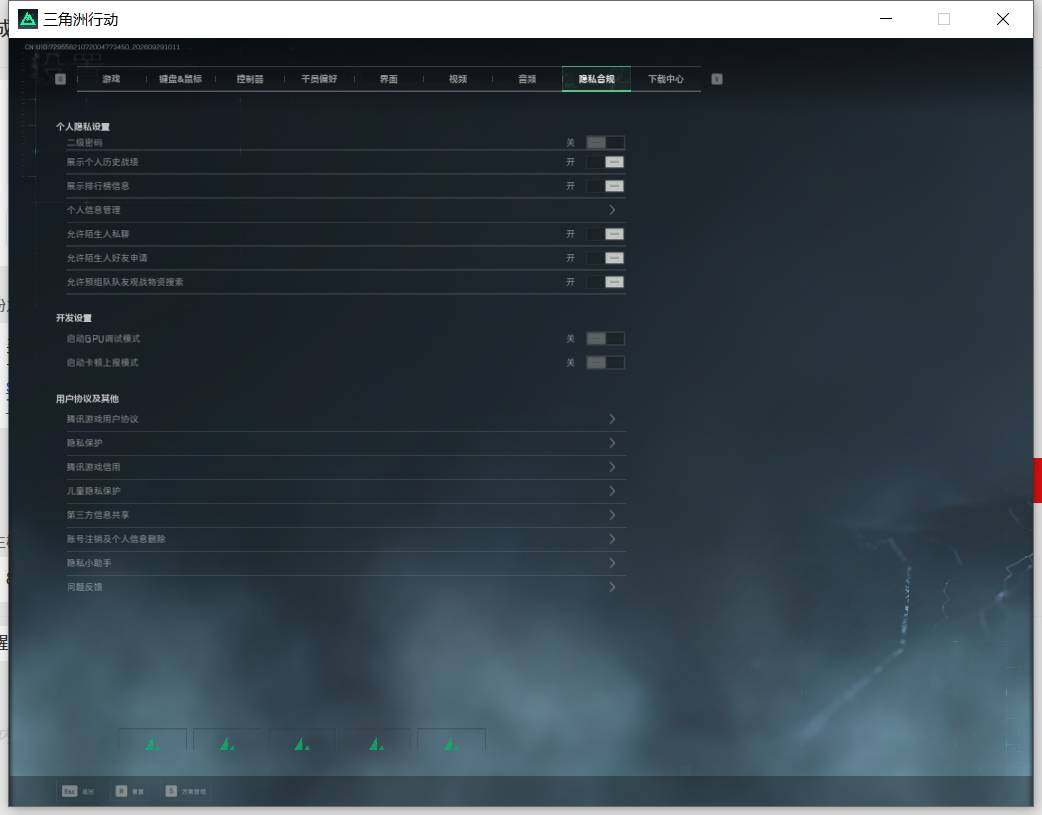Open the 问题反馈 entry
The width and height of the screenshot is (1042, 815).
[346, 587]
